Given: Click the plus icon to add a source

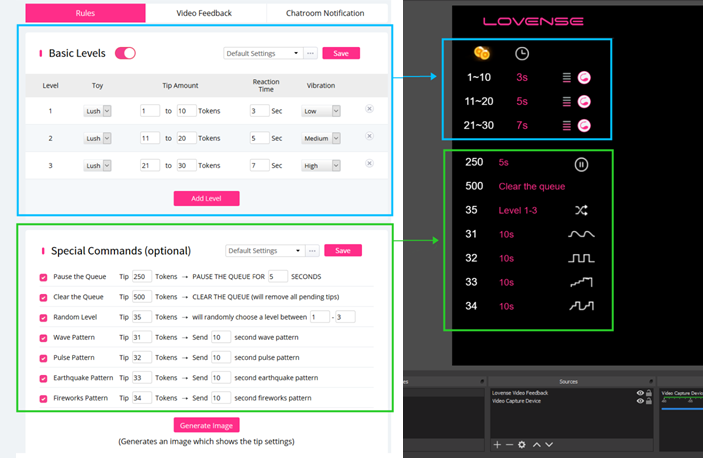Looking at the screenshot, I should pos(497,444).
